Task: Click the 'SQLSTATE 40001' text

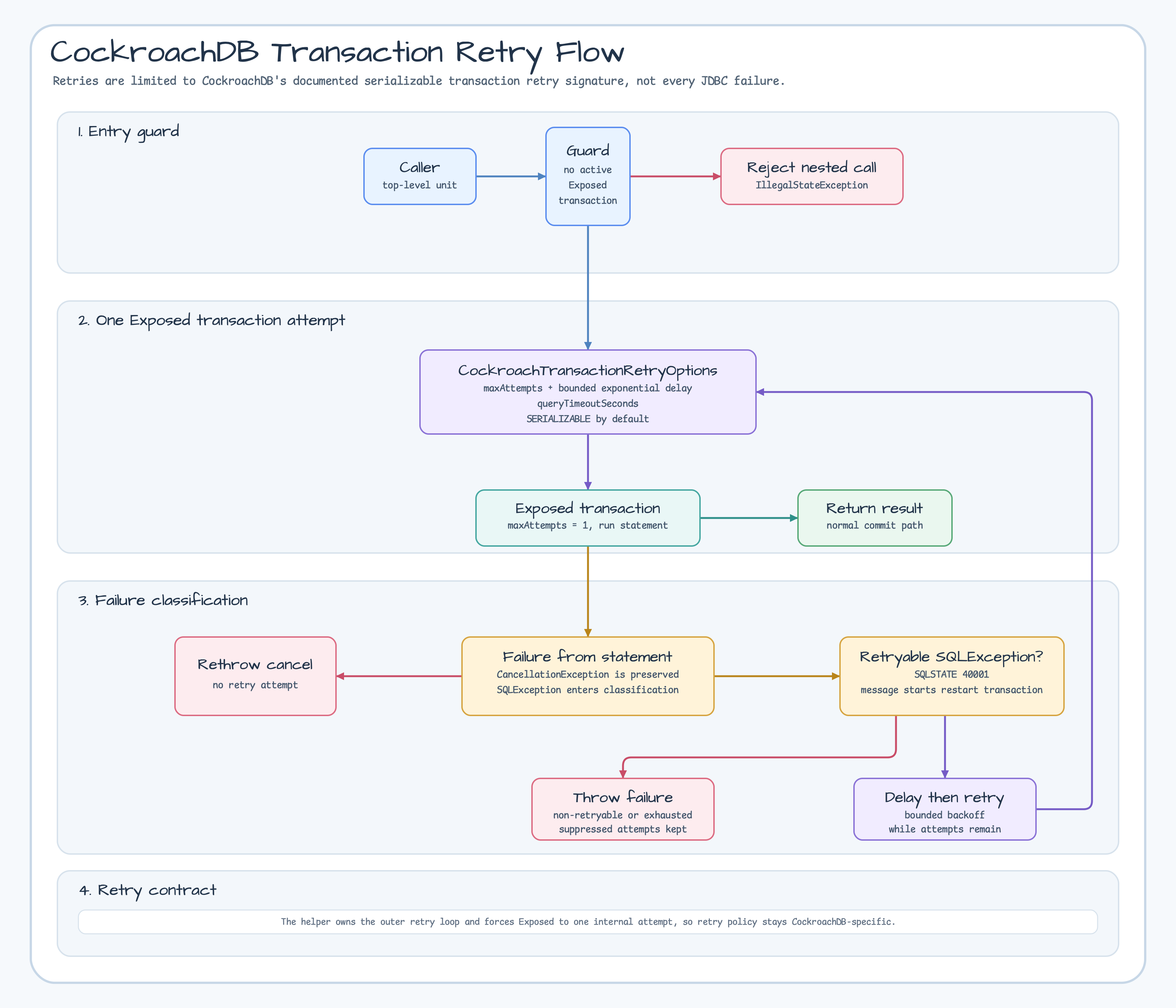Action: pyautogui.click(x=951, y=674)
